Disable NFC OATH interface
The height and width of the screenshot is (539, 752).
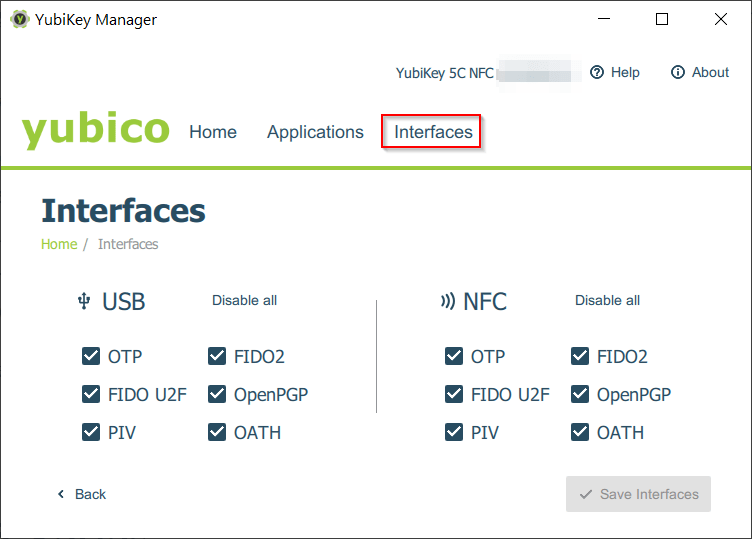pos(580,433)
